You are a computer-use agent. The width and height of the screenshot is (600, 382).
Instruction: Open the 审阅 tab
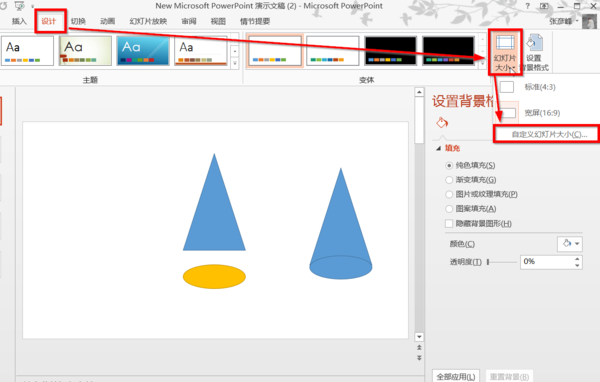[x=189, y=21]
